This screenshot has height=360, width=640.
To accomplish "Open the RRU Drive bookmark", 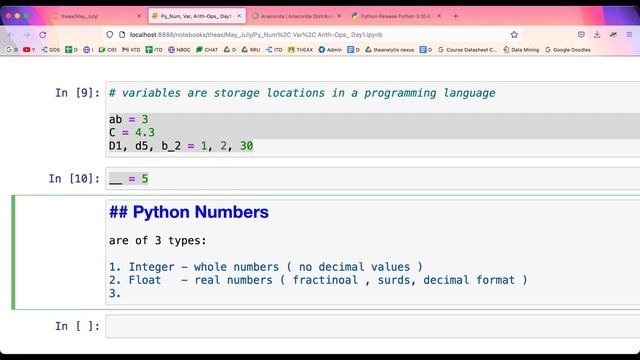I will tap(251, 50).
